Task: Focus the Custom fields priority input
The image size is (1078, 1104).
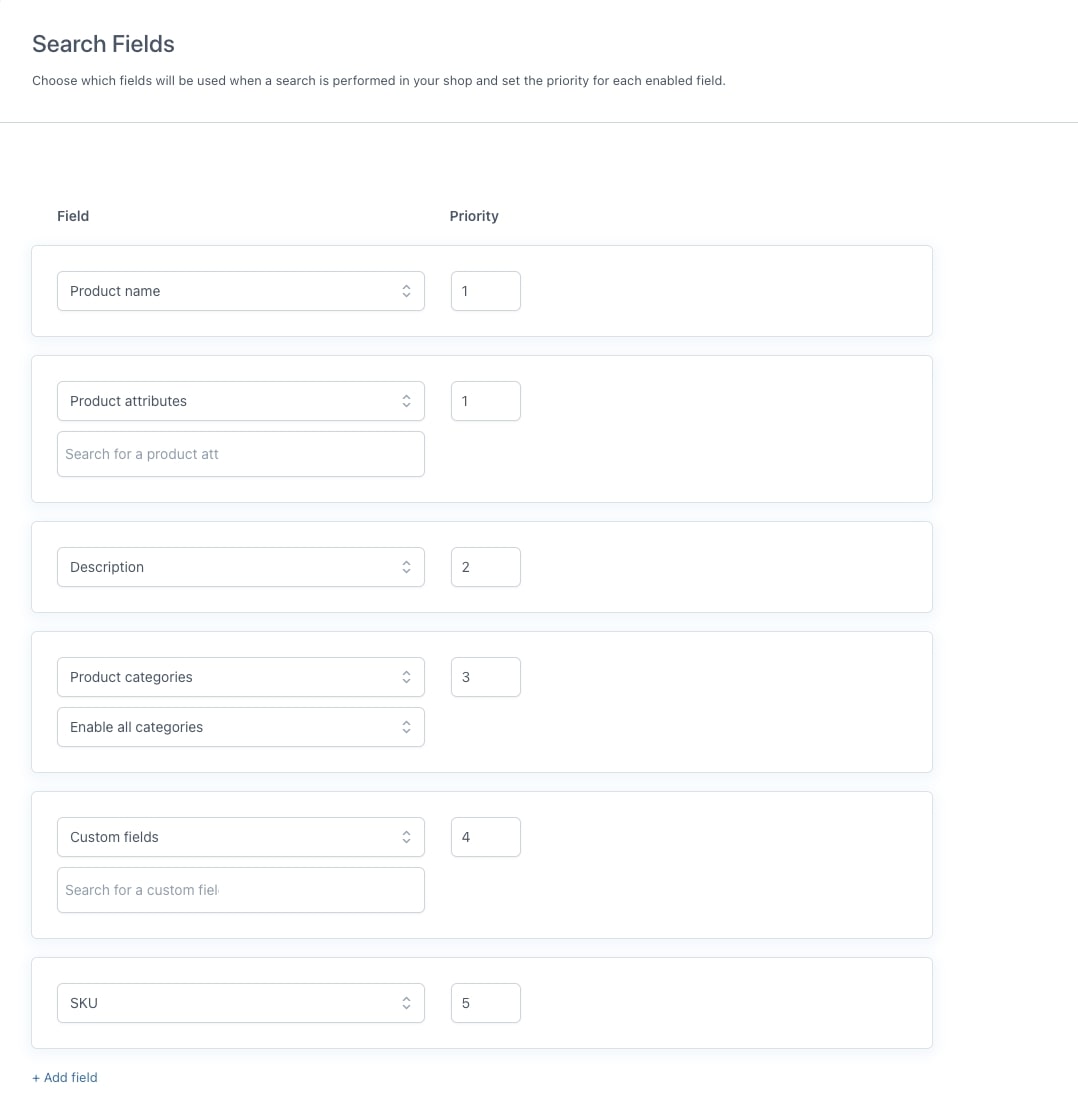Action: pyautogui.click(x=485, y=837)
